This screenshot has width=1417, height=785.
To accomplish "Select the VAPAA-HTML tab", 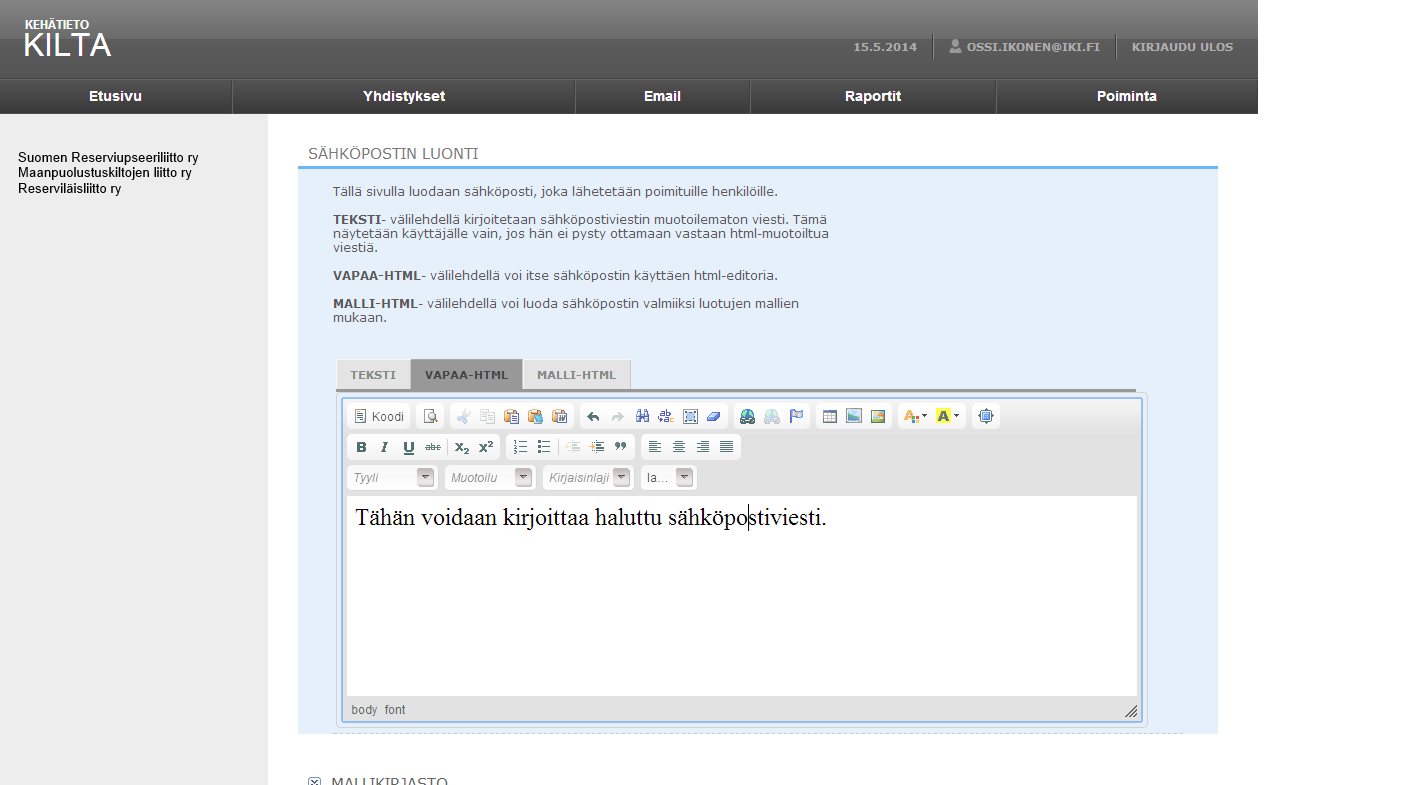I will point(466,375).
